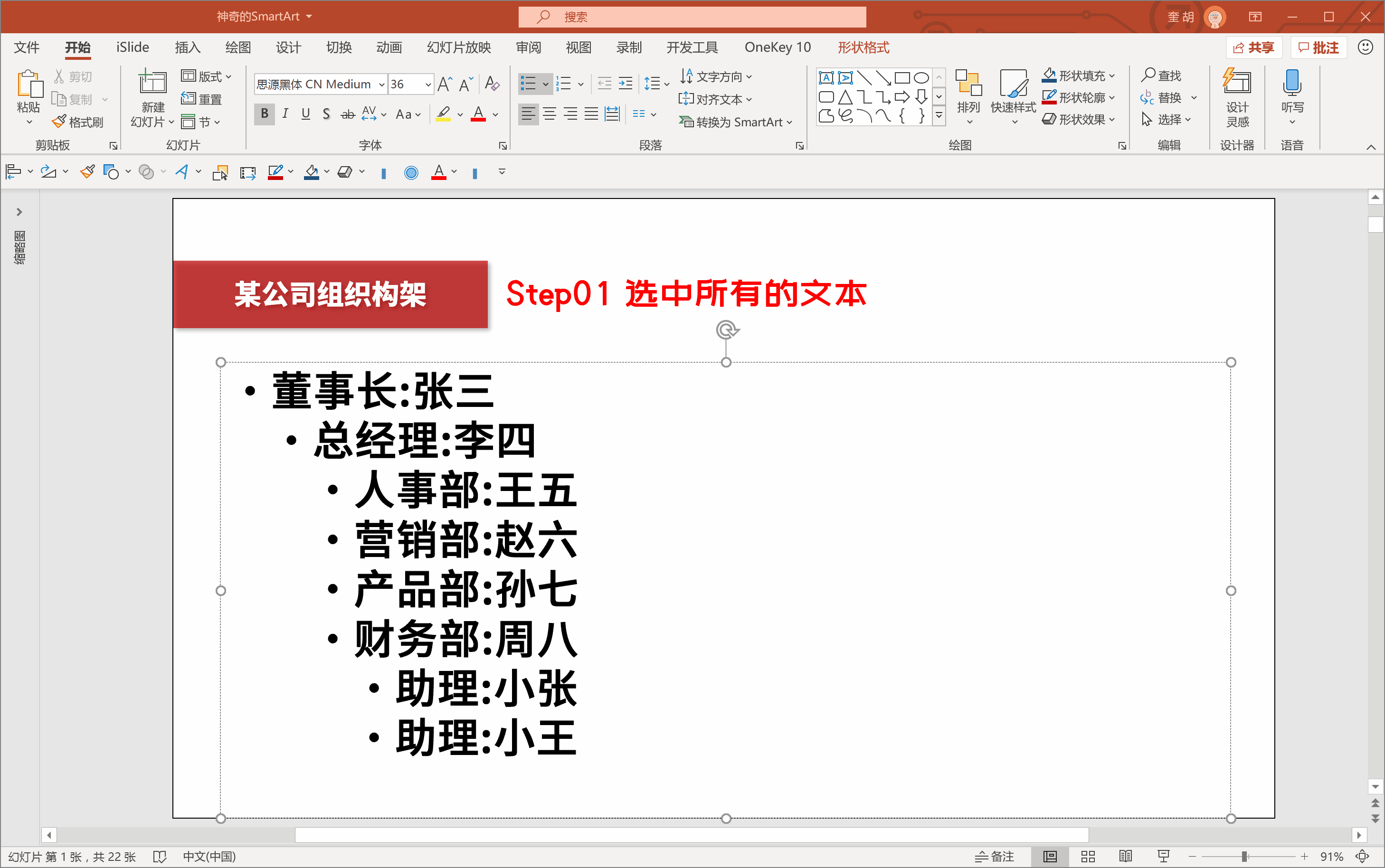Screen dimensions: 1385x868
Task: Click the Increase Font Size icon
Action: 445,85
